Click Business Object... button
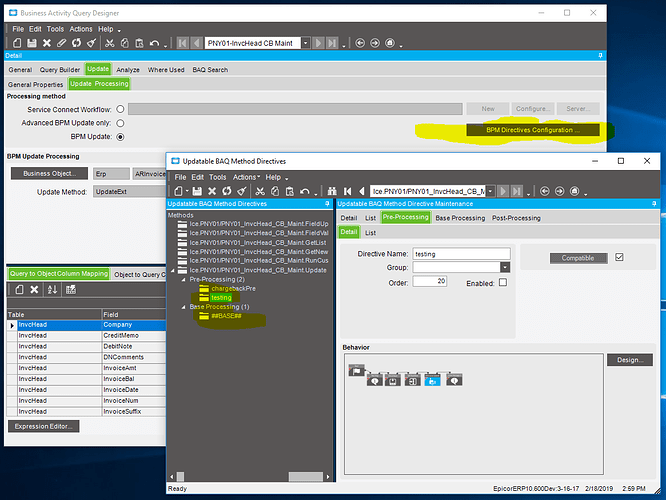 click(x=49, y=173)
